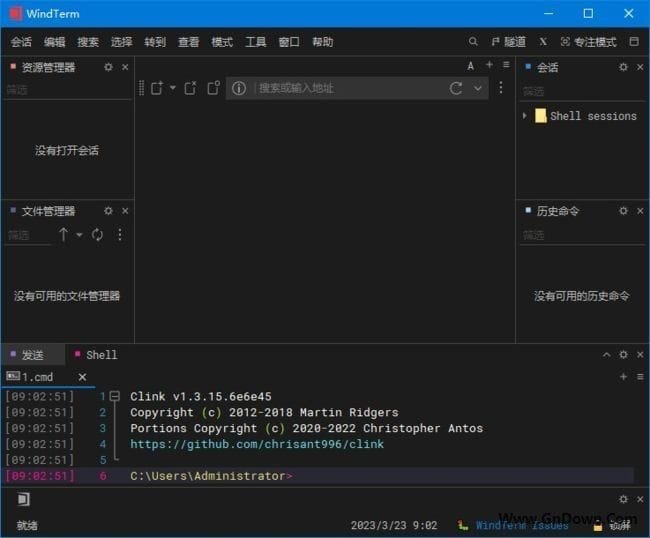Toggle the layout icon at menu bar end

634,41
